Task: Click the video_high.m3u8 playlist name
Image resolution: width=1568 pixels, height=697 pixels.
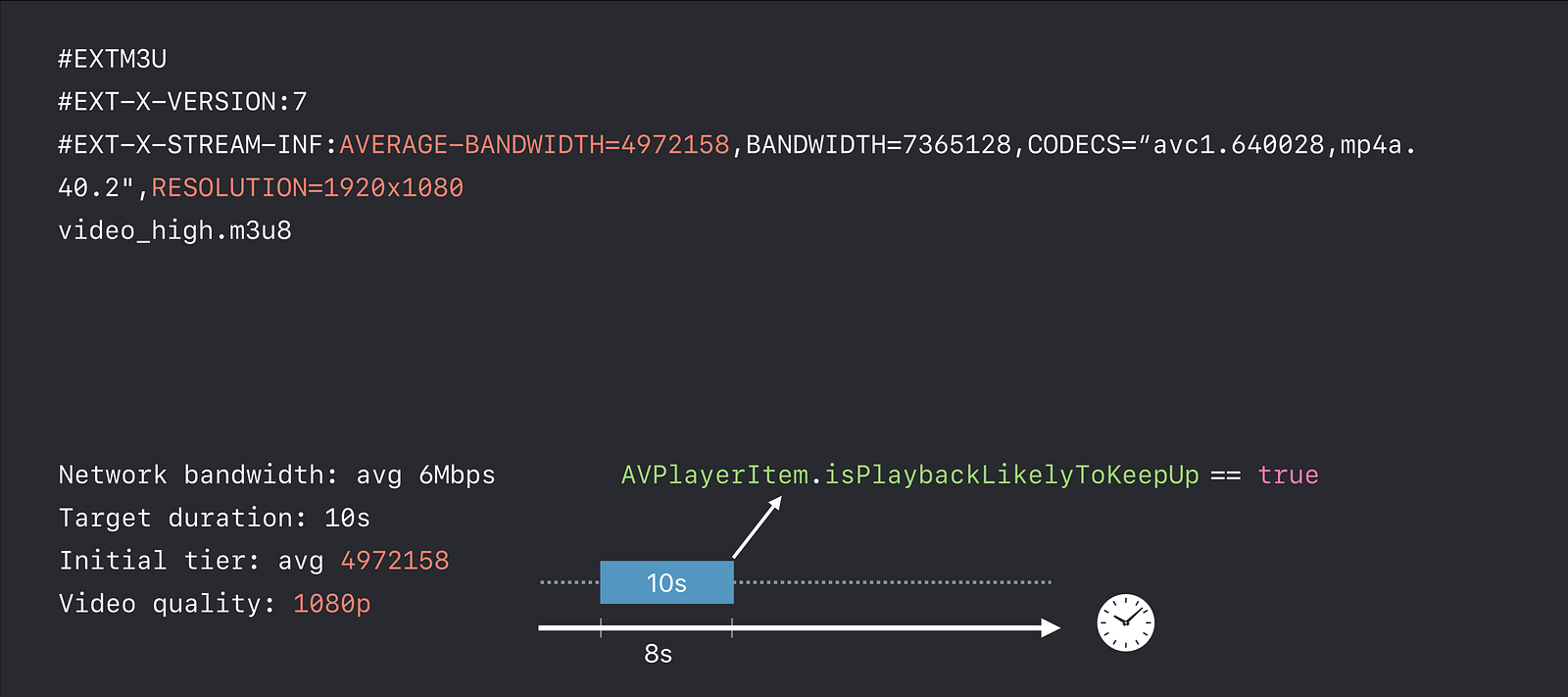Action: 174,231
